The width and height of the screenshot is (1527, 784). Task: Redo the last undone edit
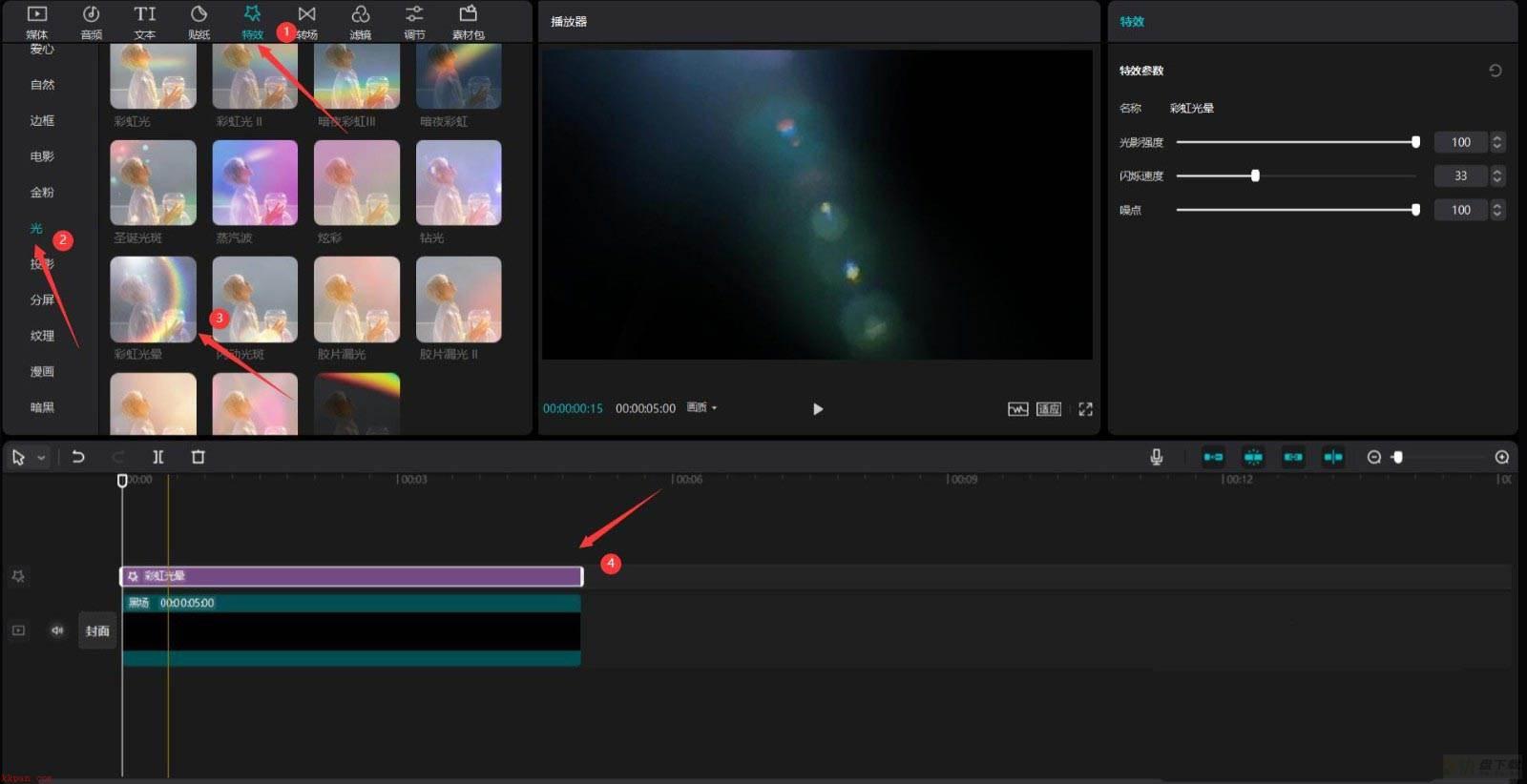(x=118, y=457)
